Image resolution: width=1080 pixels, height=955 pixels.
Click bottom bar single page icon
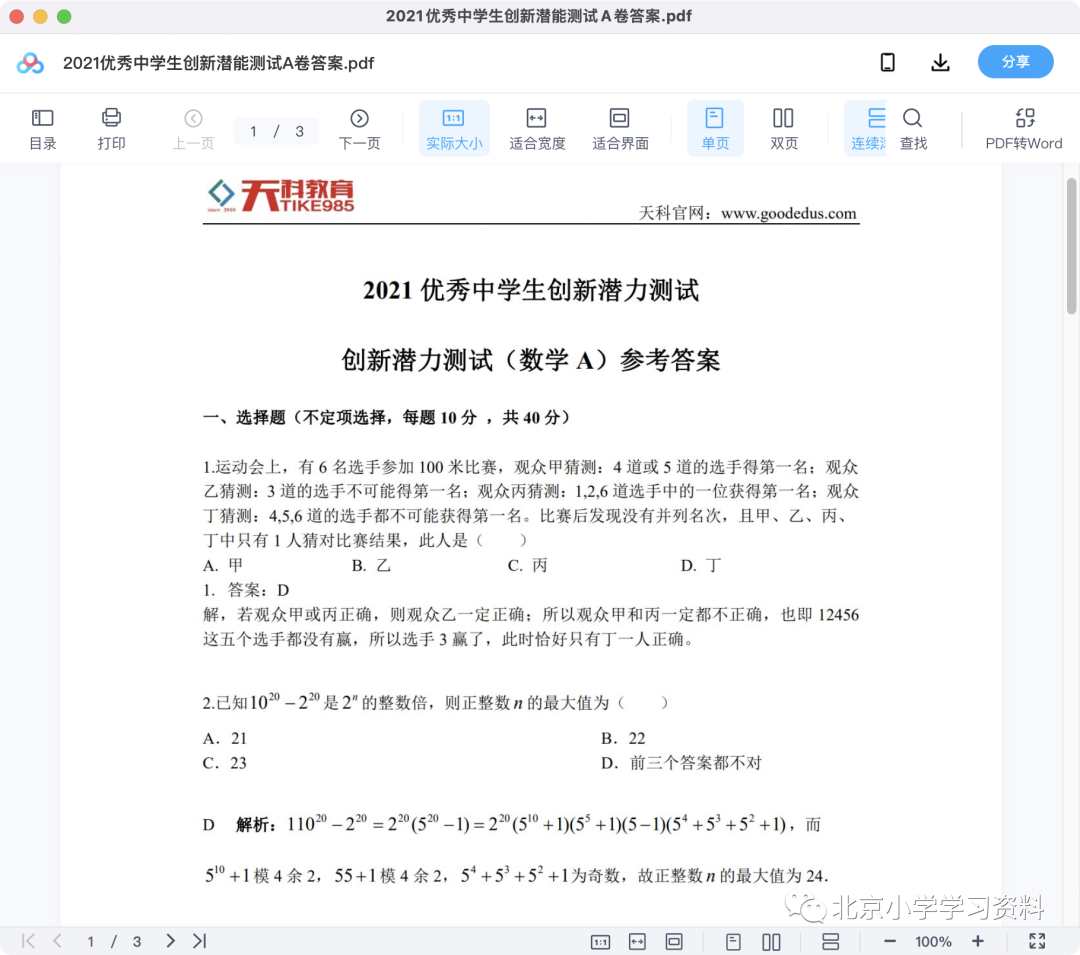(734, 941)
